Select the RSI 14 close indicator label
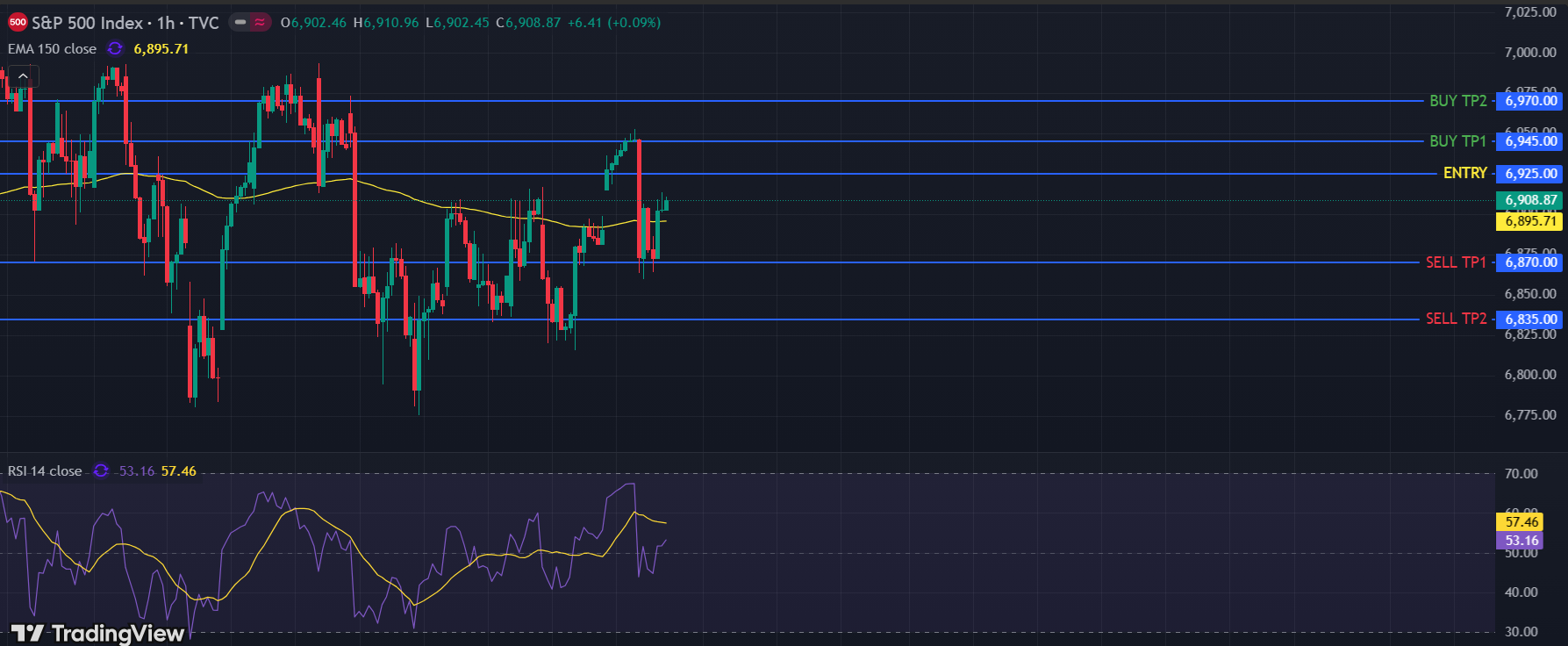The image size is (1568, 646). [x=45, y=471]
